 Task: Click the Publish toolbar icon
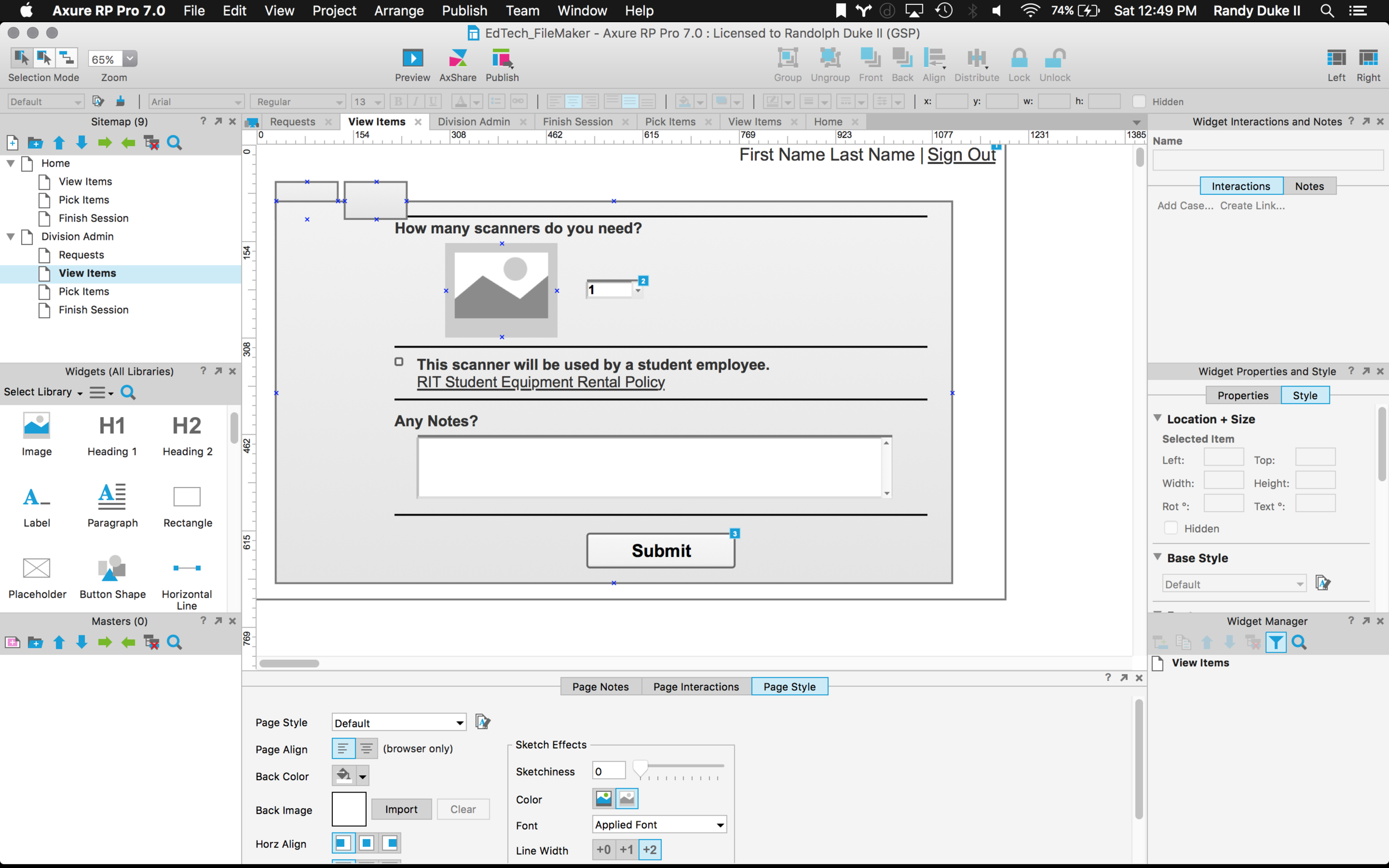click(501, 58)
